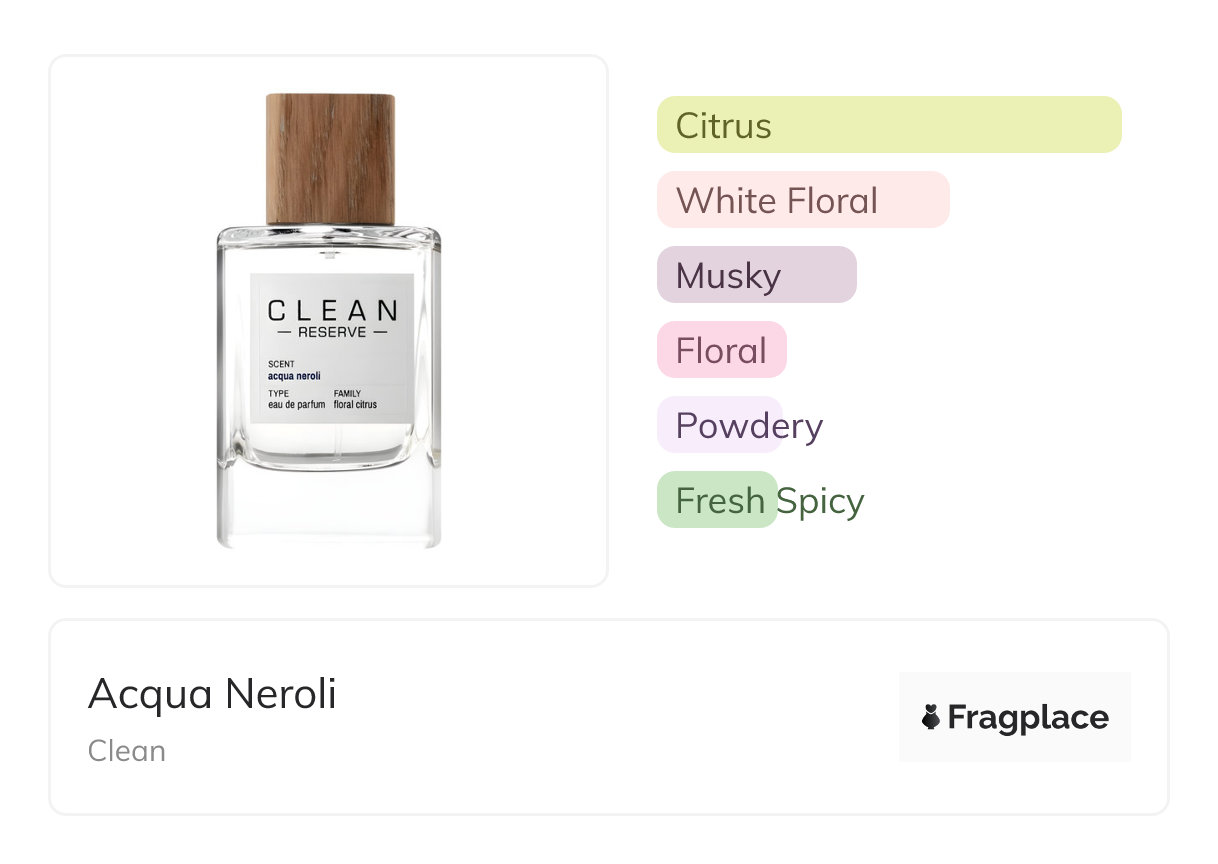Viewport: 1218px width, 864px height.
Task: Select the yellow-green Citrus accord bar
Action: [x=888, y=125]
